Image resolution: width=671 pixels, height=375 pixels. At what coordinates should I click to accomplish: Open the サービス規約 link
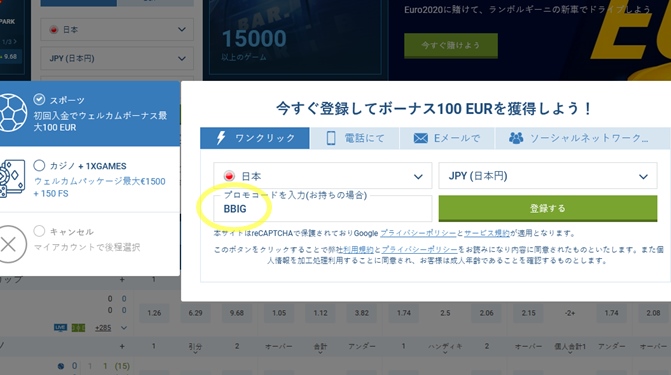click(487, 233)
